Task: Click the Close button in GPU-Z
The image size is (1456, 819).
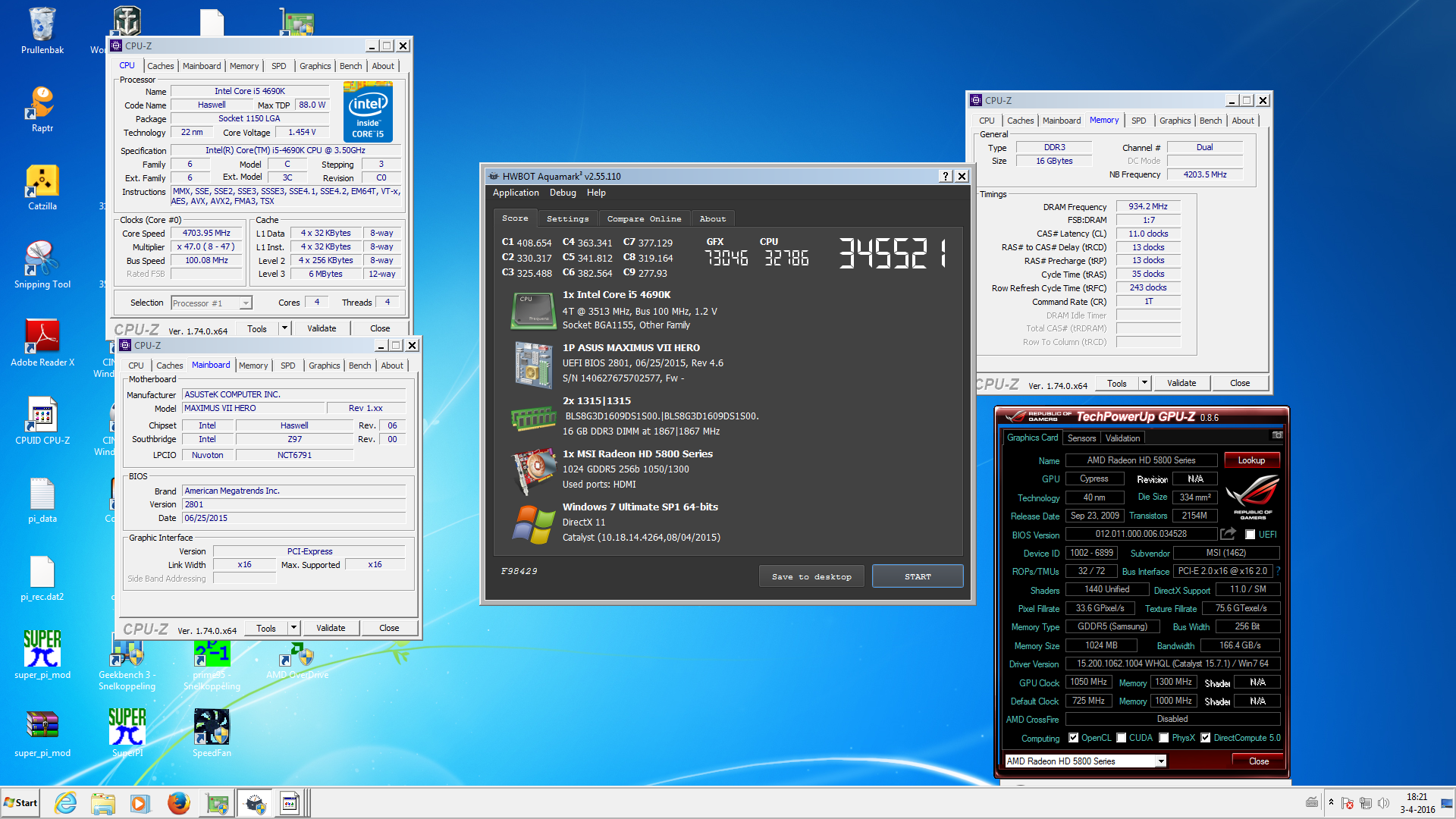Action: (1258, 761)
